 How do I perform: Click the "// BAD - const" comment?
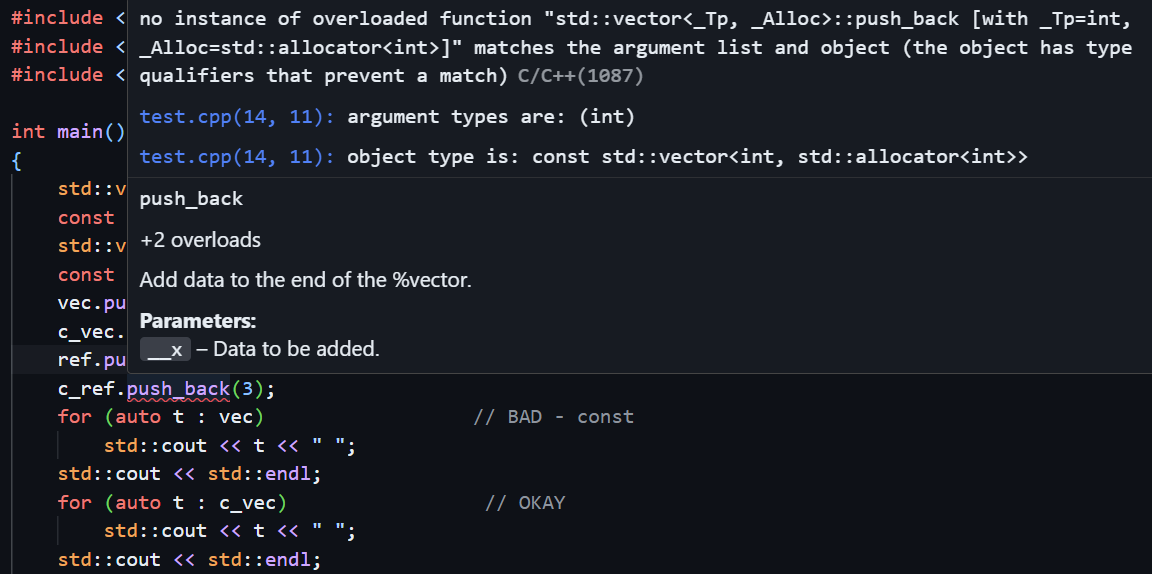553,417
